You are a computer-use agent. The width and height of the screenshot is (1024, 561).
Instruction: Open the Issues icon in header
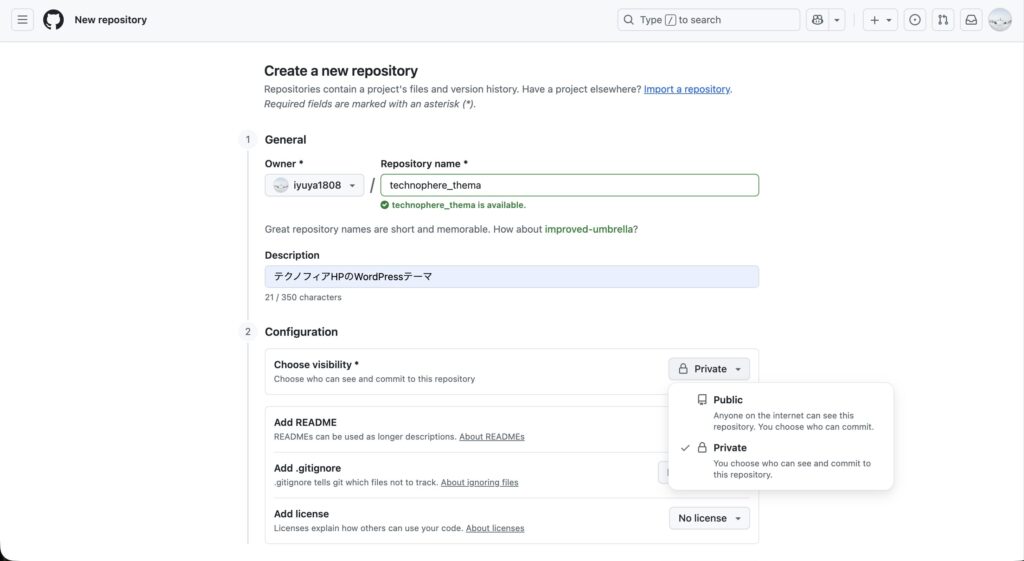coord(914,20)
